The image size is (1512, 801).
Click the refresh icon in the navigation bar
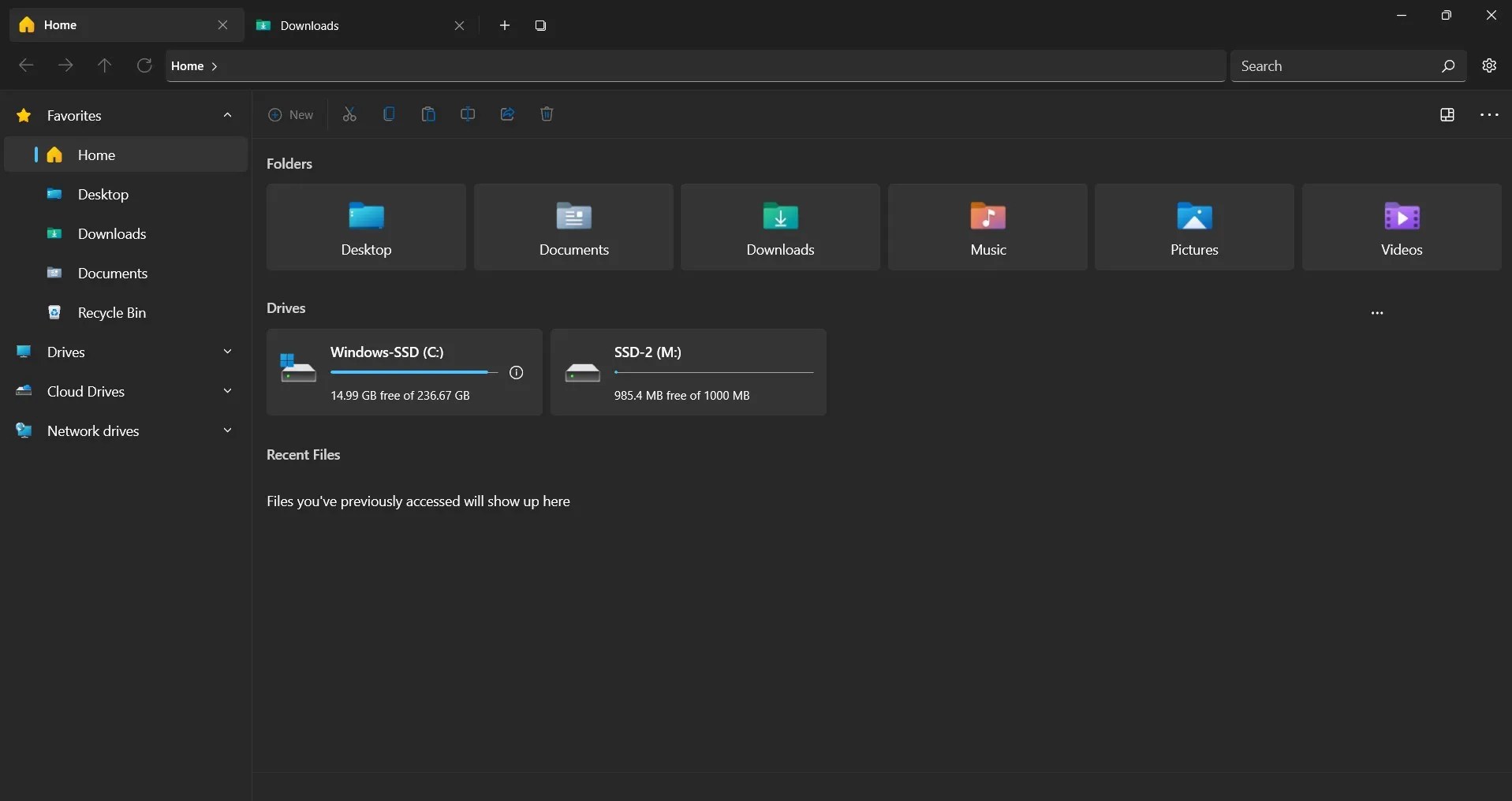click(144, 65)
